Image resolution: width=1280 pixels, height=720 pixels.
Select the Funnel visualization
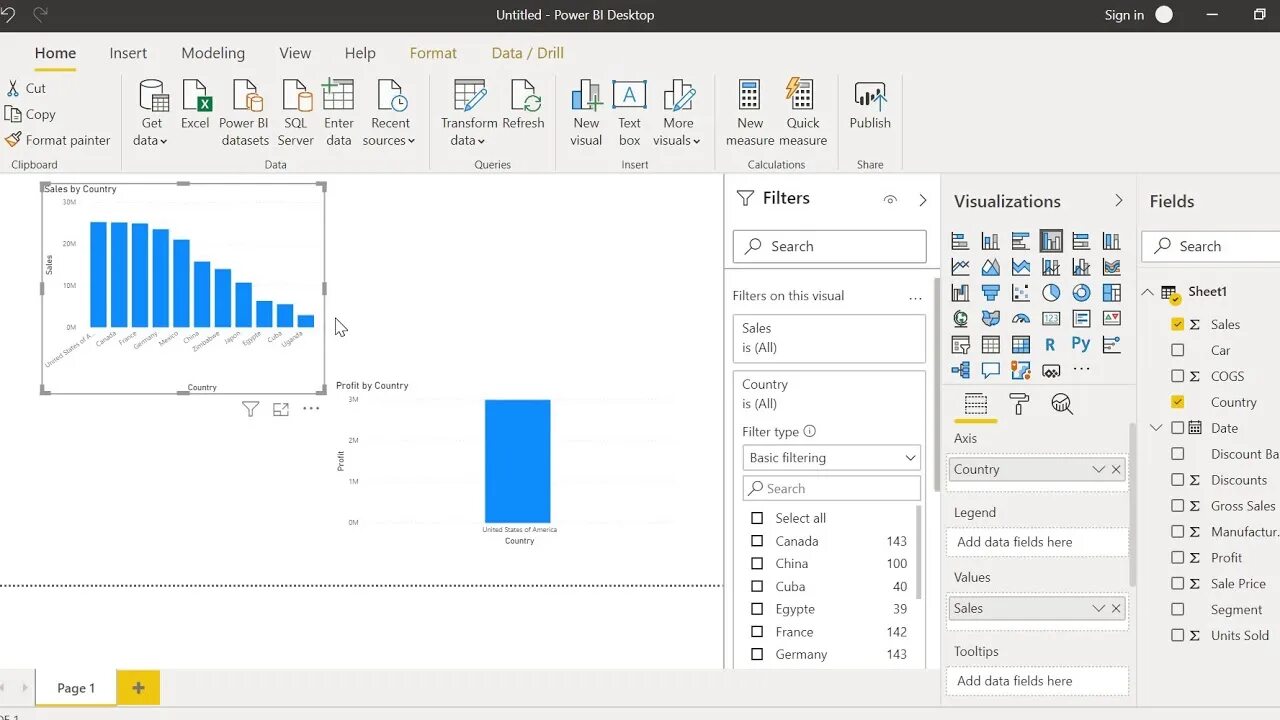pos(990,293)
